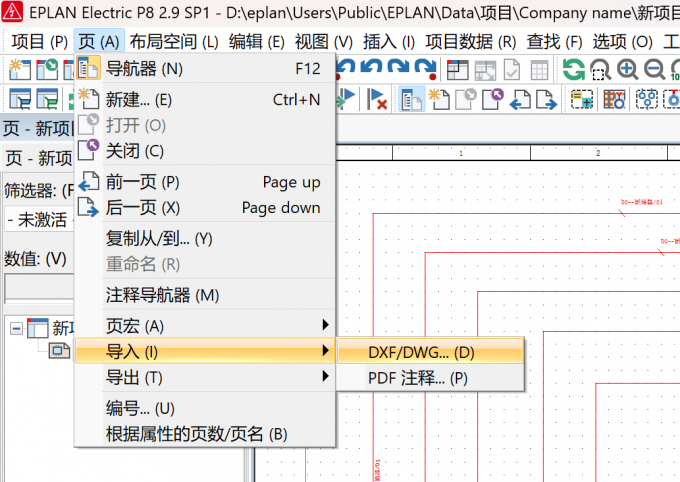Click the zoom in magnifier icon
680x482 pixels.
click(x=628, y=69)
